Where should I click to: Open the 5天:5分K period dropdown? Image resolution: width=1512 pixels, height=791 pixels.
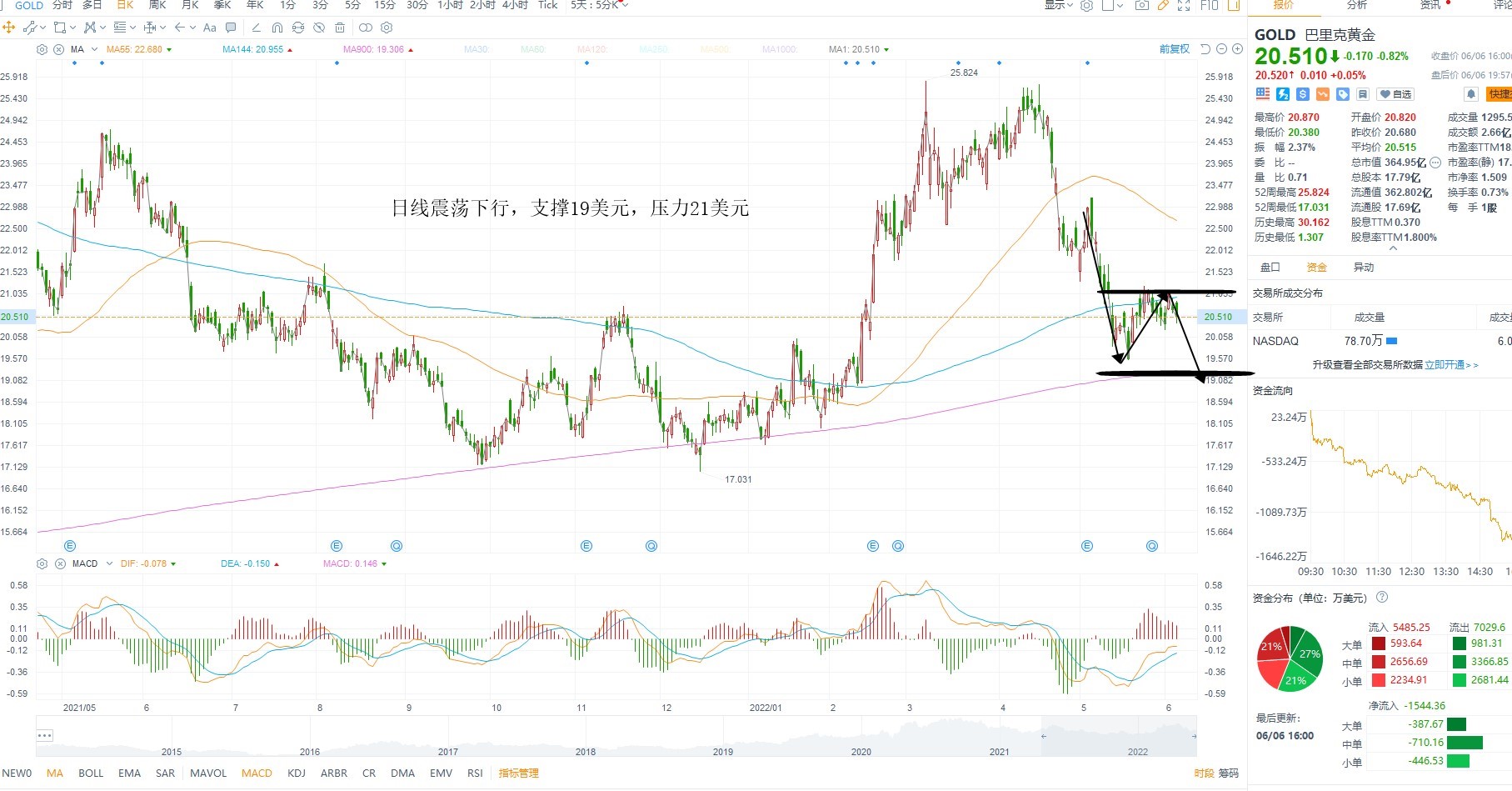click(x=599, y=5)
